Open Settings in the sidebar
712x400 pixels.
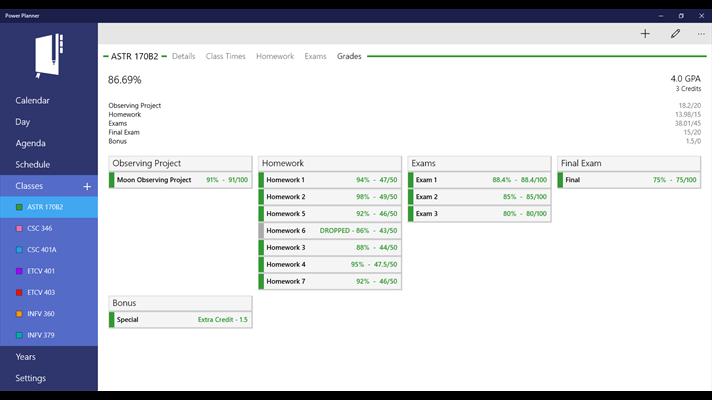coord(30,378)
